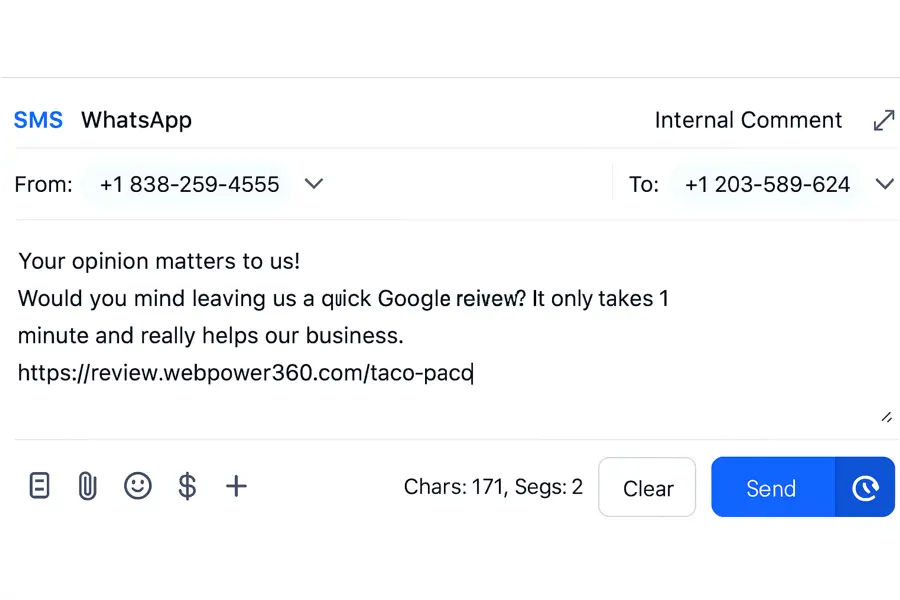Click the plus icon for more options
The height and width of the screenshot is (600, 900).
point(236,486)
